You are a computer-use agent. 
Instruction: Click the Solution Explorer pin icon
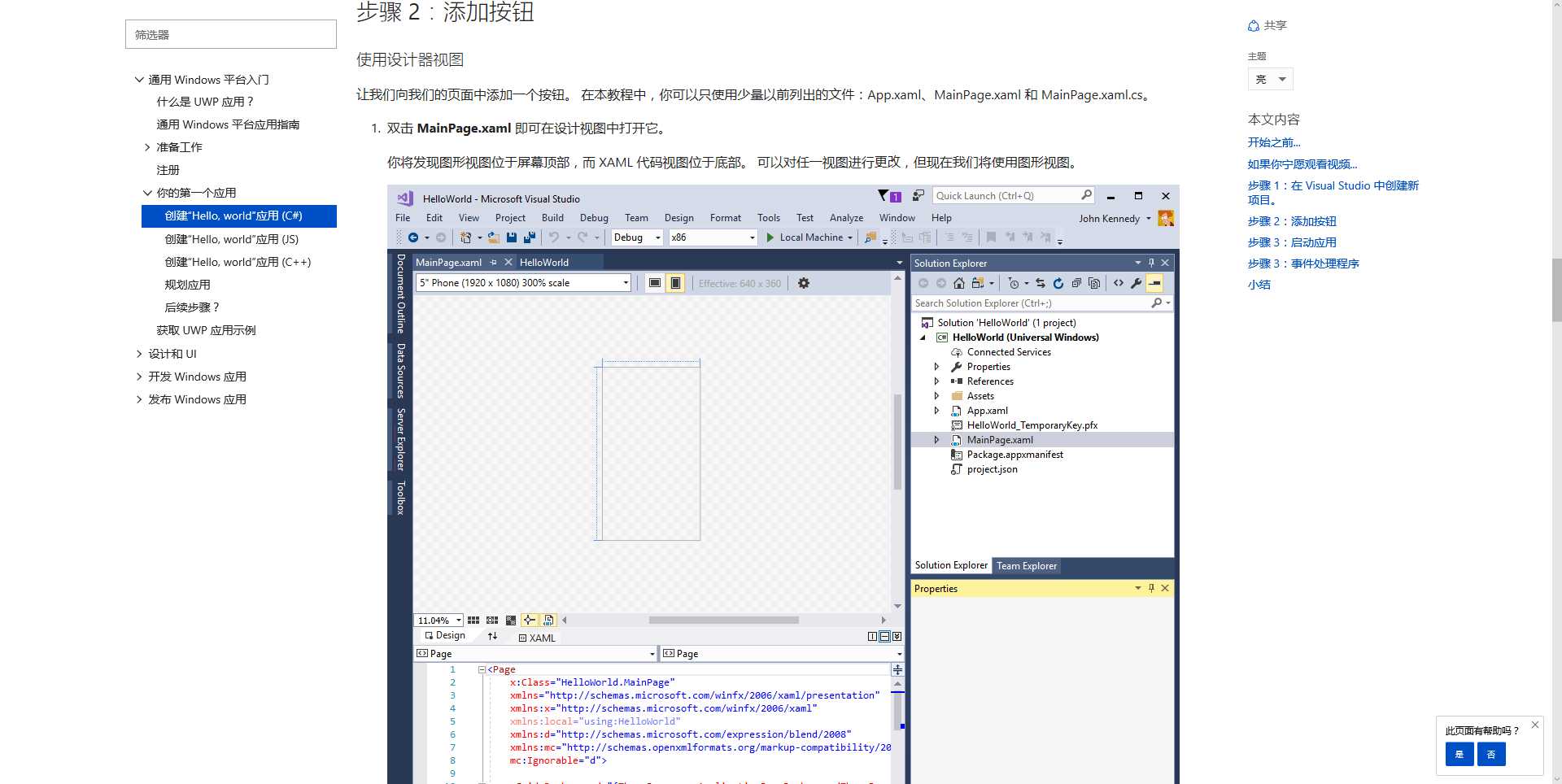click(x=1151, y=263)
